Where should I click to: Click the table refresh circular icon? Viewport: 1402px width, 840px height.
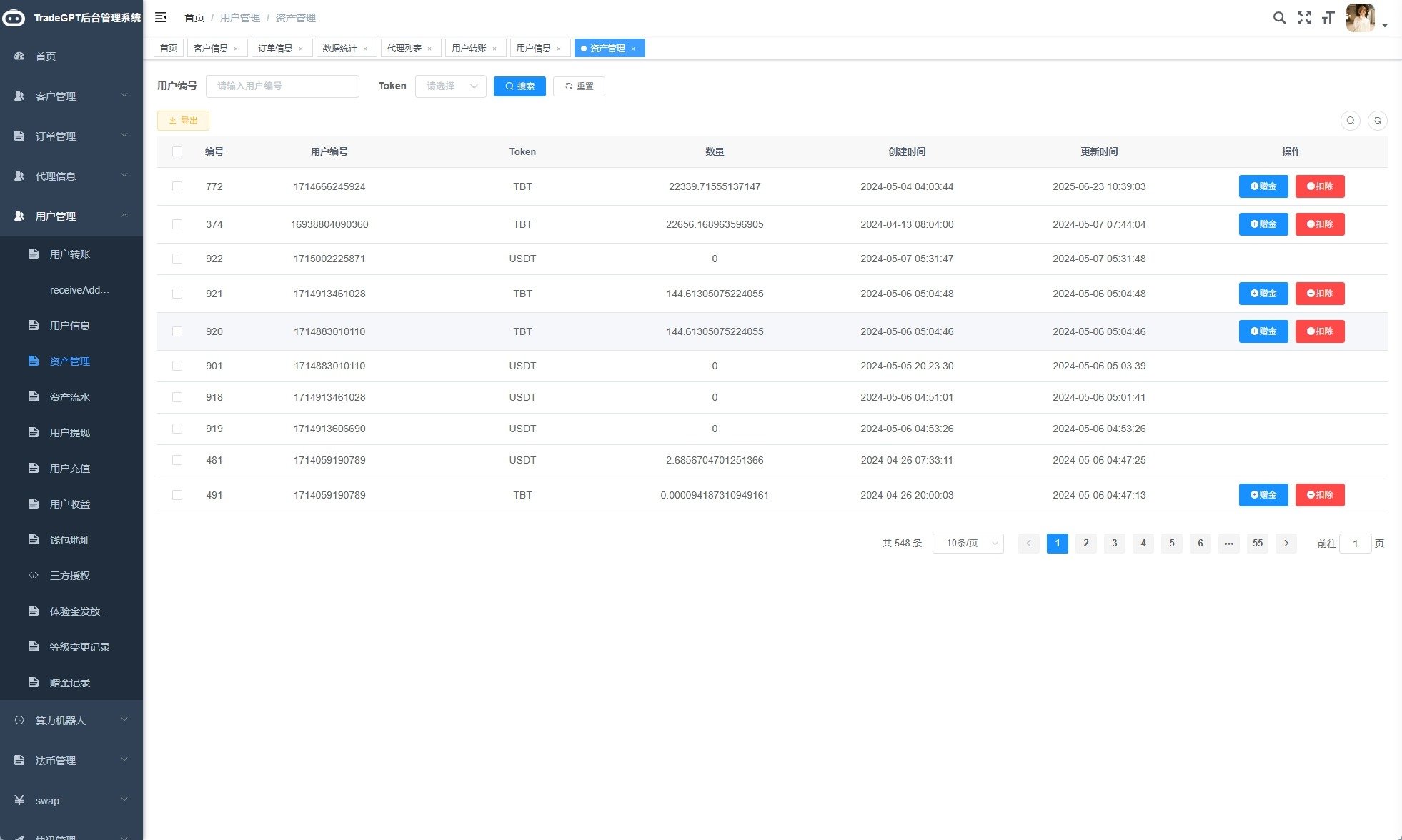[1377, 121]
